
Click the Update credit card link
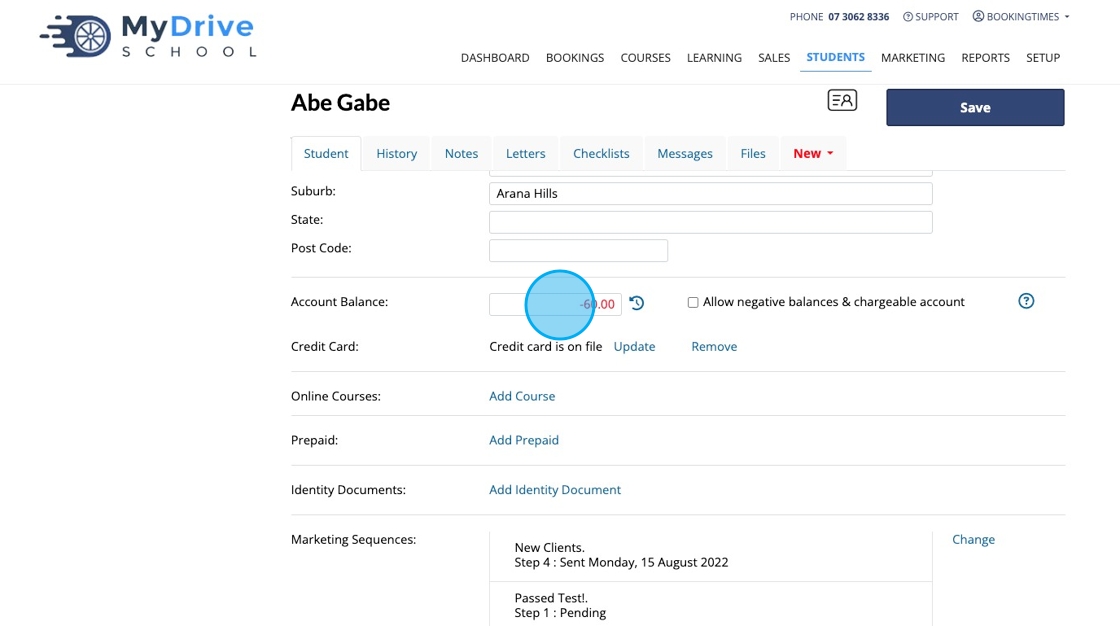tap(634, 346)
